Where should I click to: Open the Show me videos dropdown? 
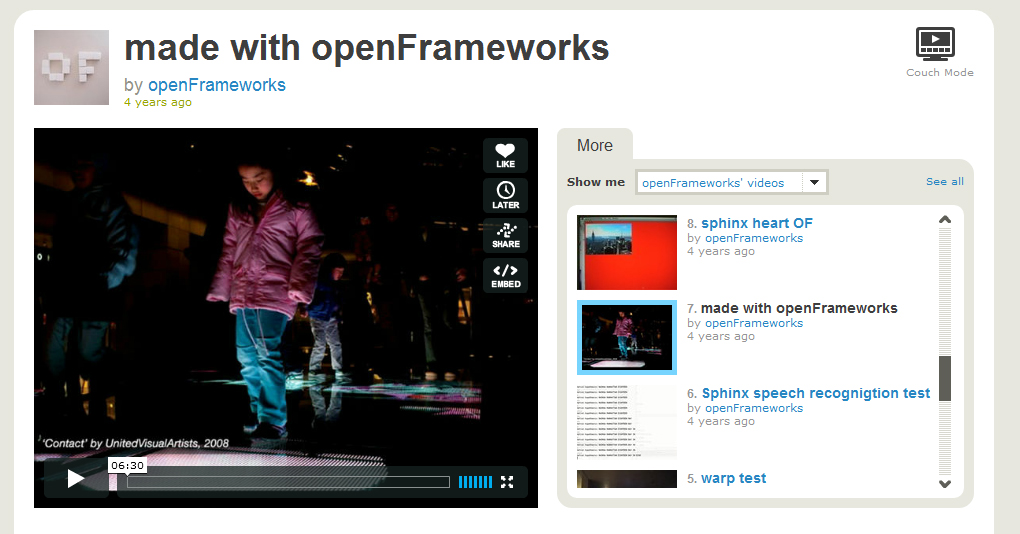pyautogui.click(x=732, y=183)
